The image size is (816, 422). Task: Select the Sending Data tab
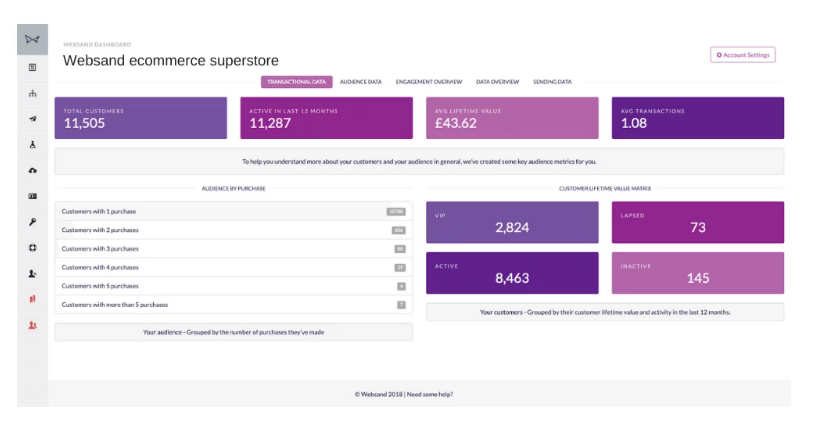click(x=552, y=82)
